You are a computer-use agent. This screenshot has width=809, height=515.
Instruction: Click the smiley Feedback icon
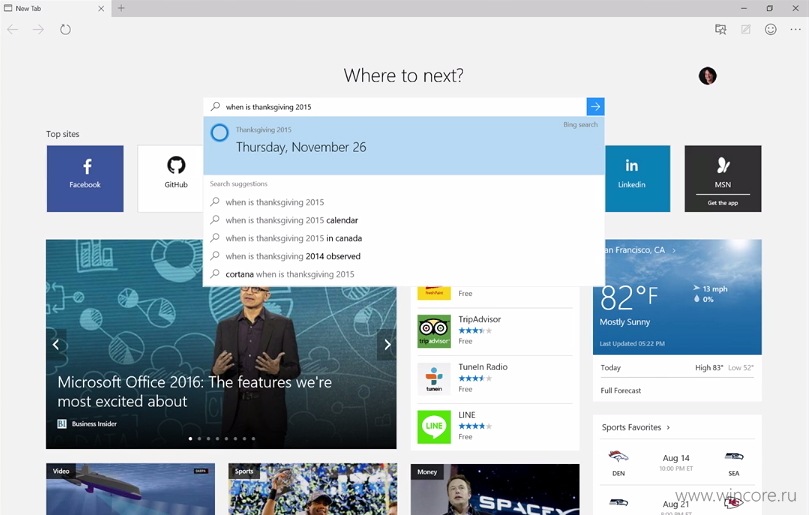[x=771, y=29]
